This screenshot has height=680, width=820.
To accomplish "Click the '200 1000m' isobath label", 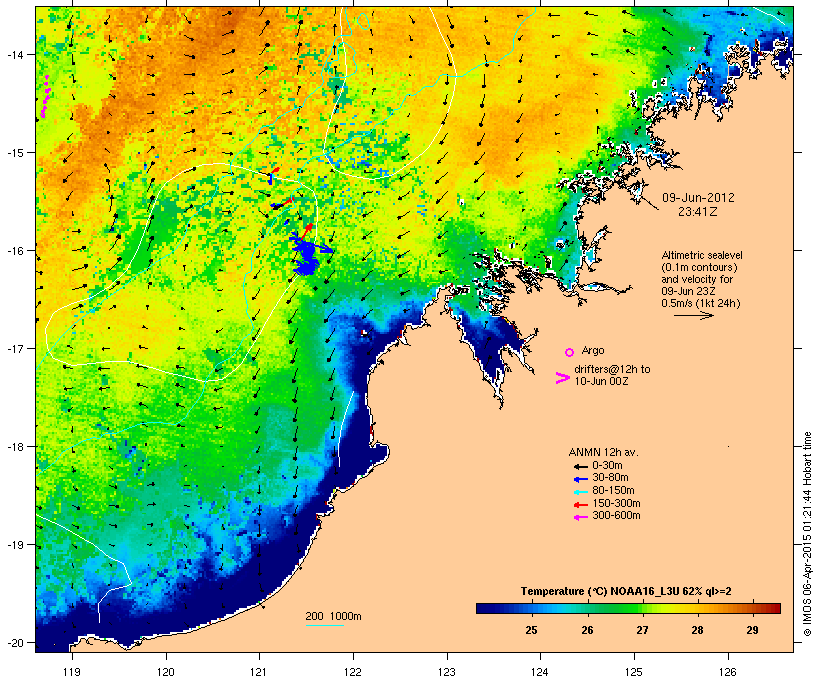I will pyautogui.click(x=333, y=616).
